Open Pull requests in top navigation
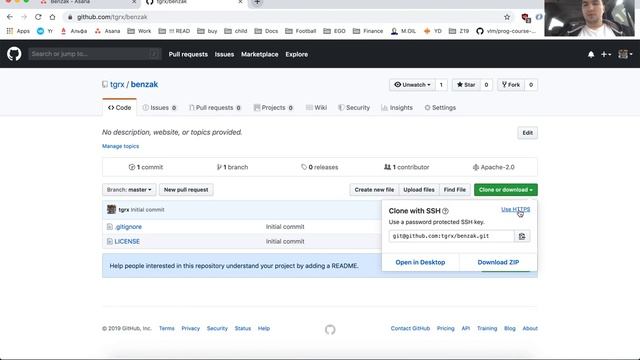This screenshot has width=640, height=360. click(188, 54)
